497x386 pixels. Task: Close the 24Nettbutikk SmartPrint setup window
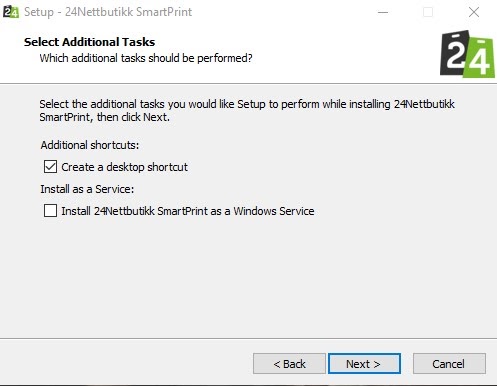pyautogui.click(x=474, y=12)
